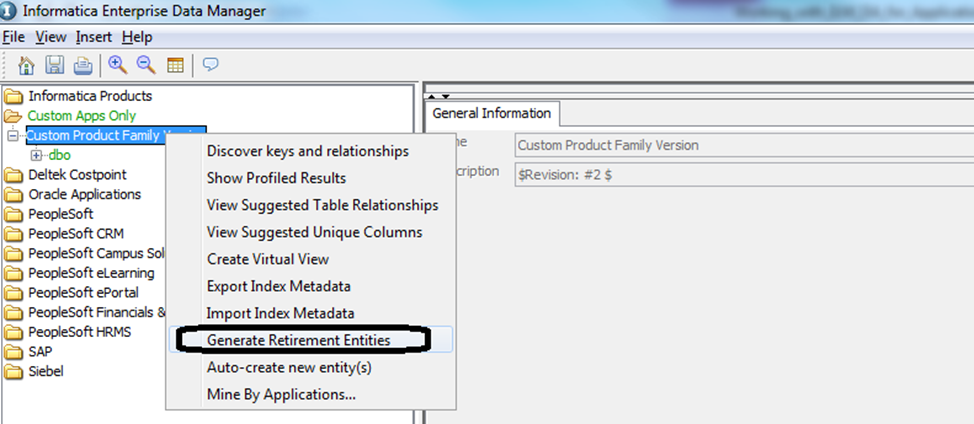Collapse the Custom Product Family Version node
Image resolution: width=974 pixels, height=424 pixels.
point(12,135)
